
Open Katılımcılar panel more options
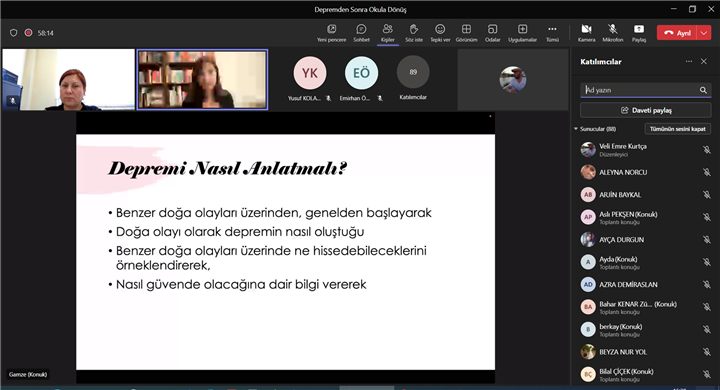click(689, 61)
